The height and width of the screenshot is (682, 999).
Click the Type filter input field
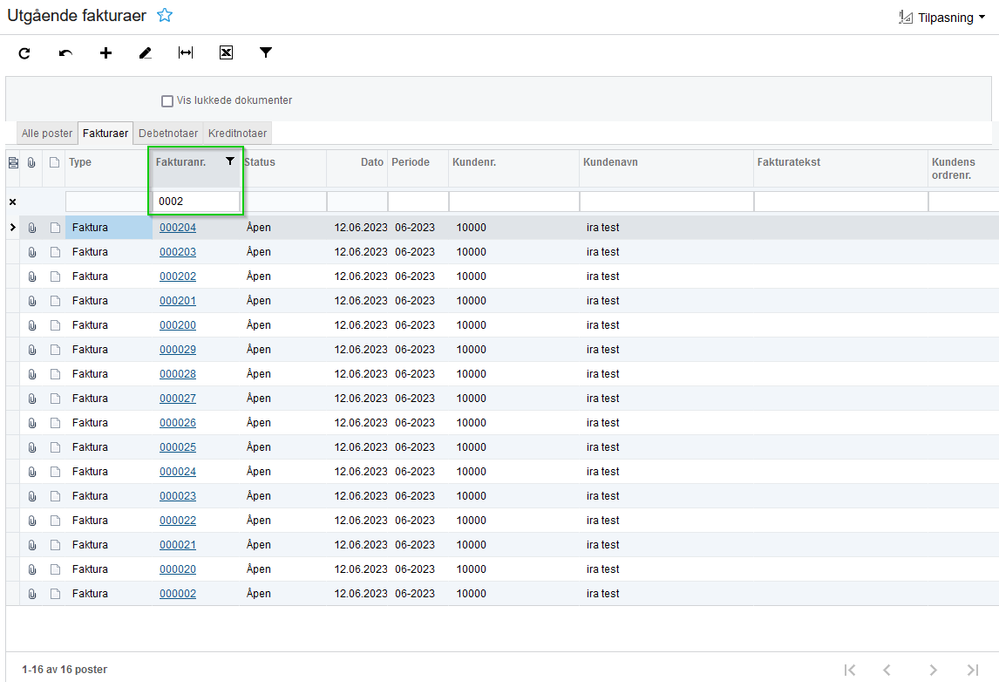pyautogui.click(x=108, y=201)
